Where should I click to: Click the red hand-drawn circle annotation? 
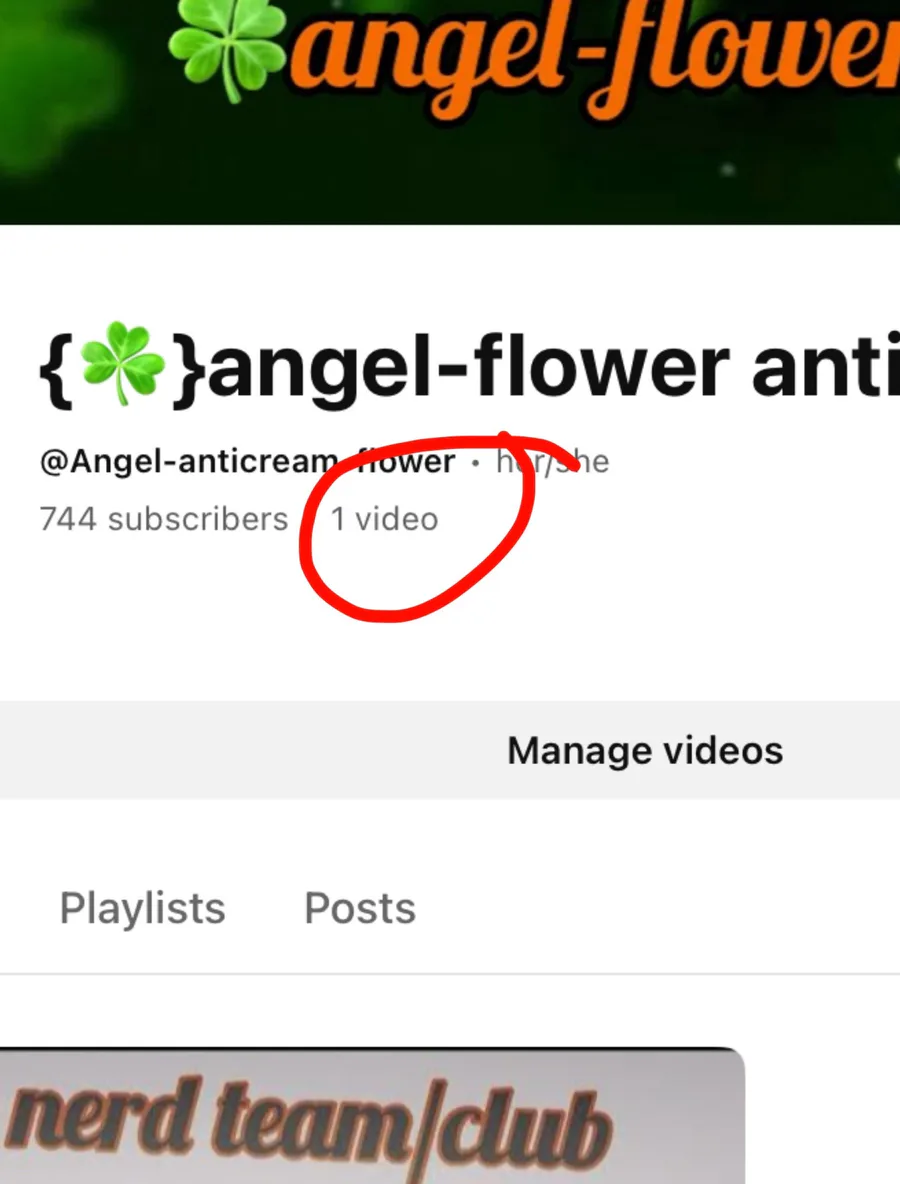point(418,527)
